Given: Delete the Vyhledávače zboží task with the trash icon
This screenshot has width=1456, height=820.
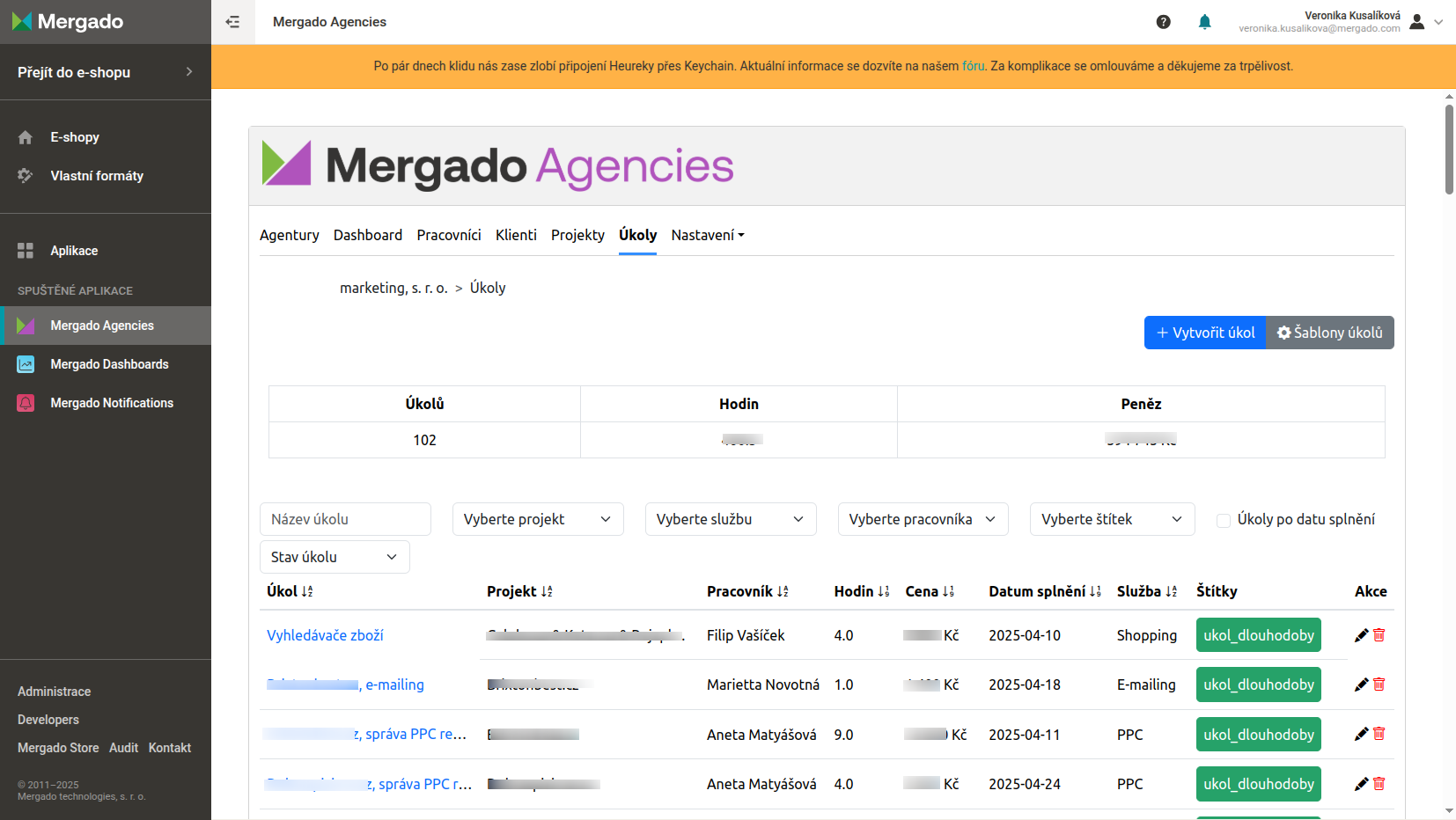Looking at the screenshot, I should pyautogui.click(x=1379, y=635).
